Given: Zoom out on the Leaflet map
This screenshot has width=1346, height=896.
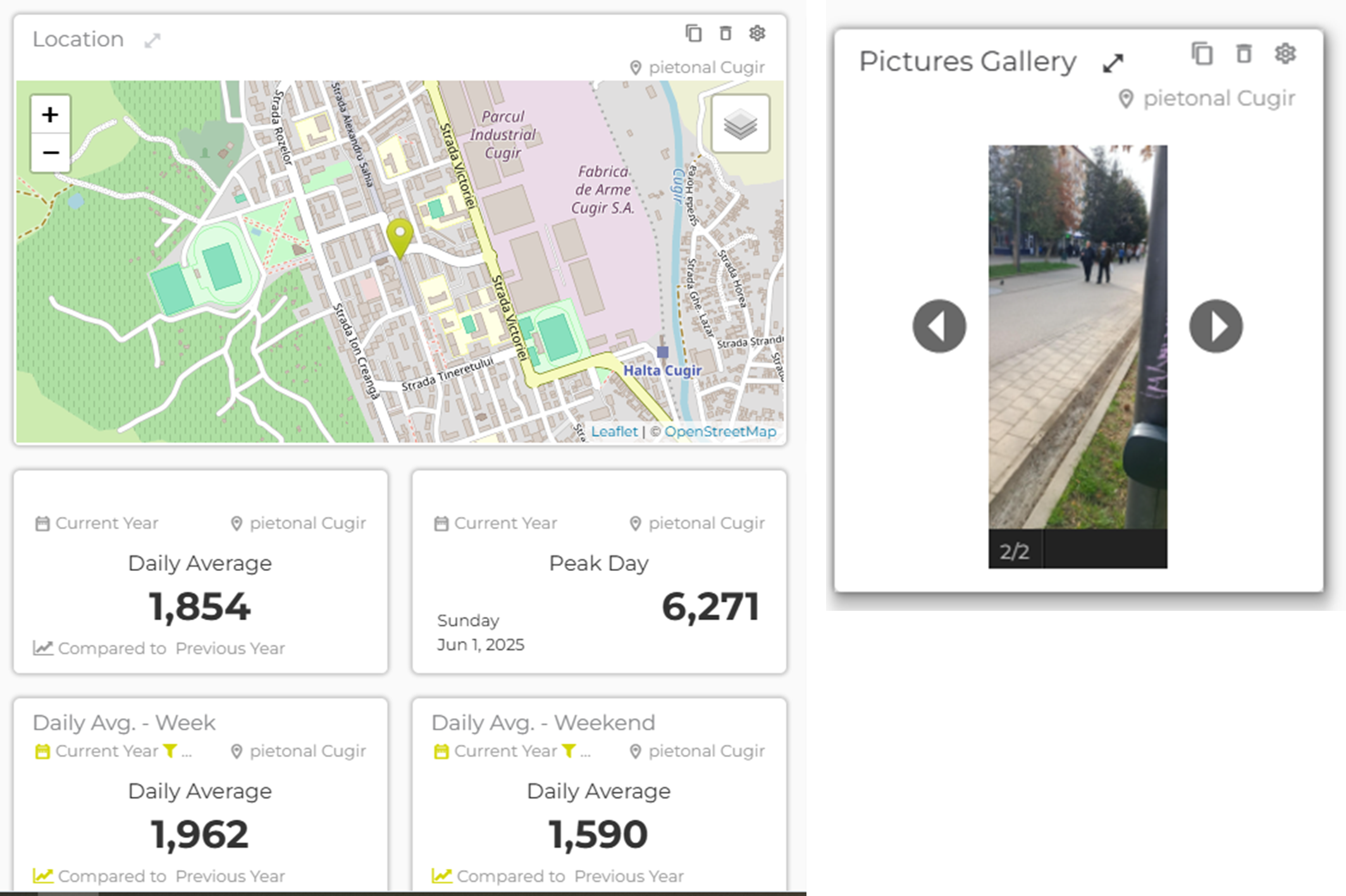Looking at the screenshot, I should tap(50, 152).
